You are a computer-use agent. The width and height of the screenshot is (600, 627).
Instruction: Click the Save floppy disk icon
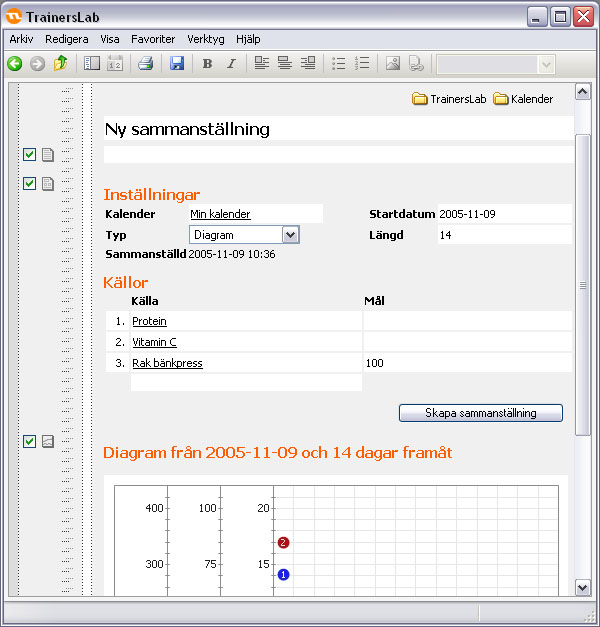(177, 64)
